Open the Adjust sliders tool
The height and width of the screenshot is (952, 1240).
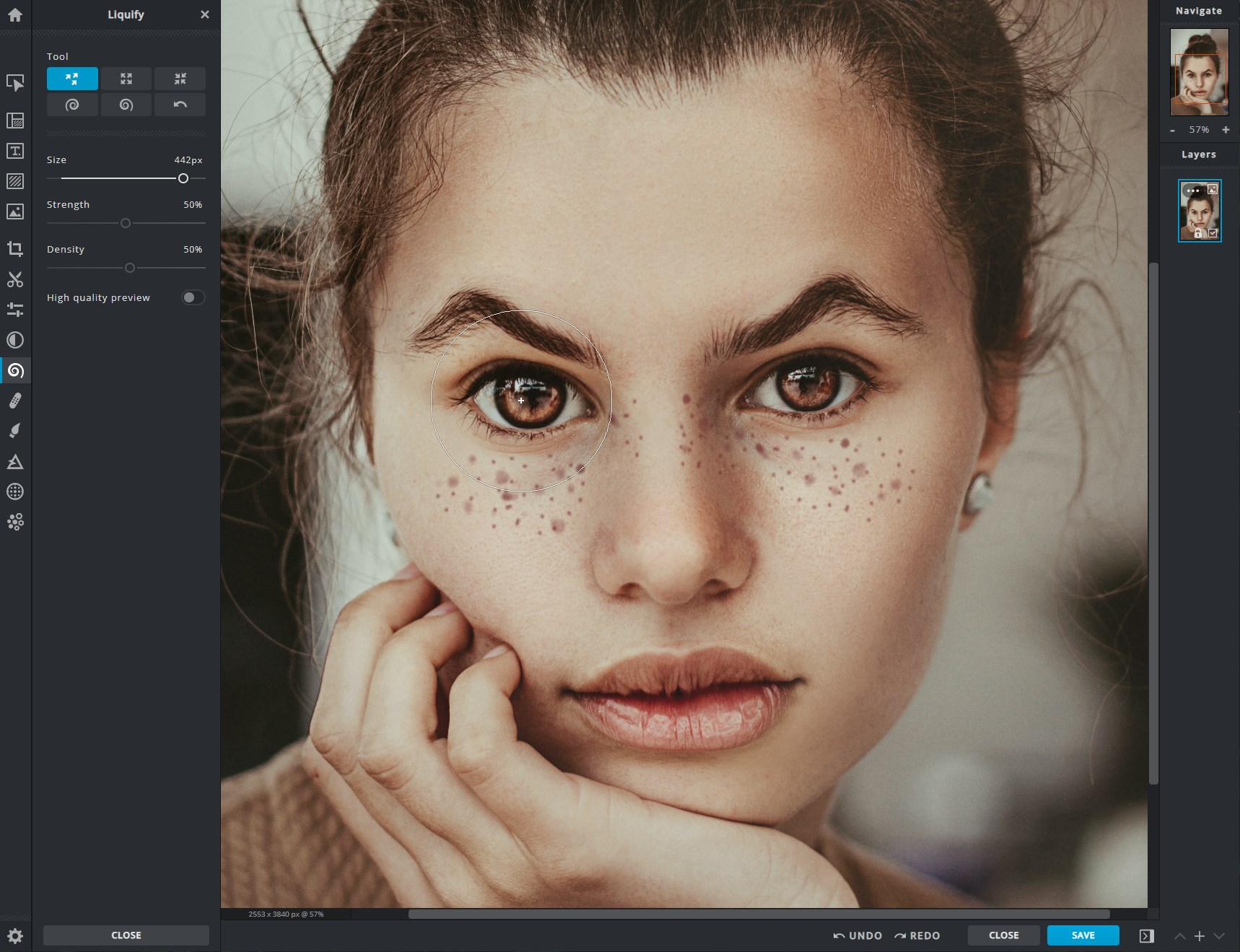point(15,310)
